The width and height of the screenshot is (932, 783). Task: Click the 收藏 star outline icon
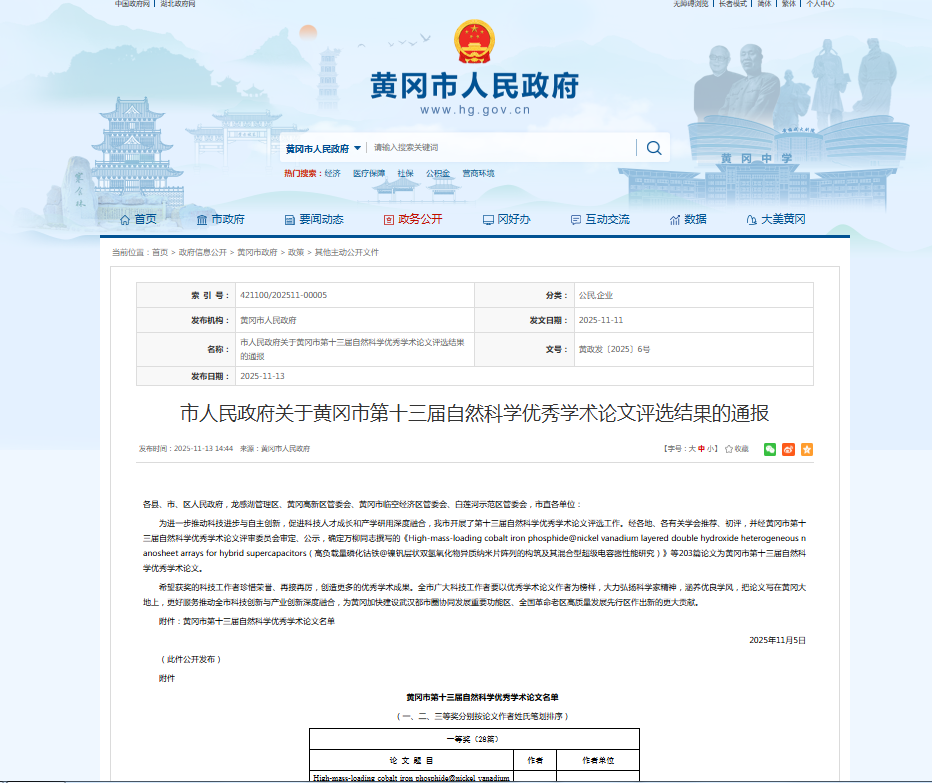(729, 449)
